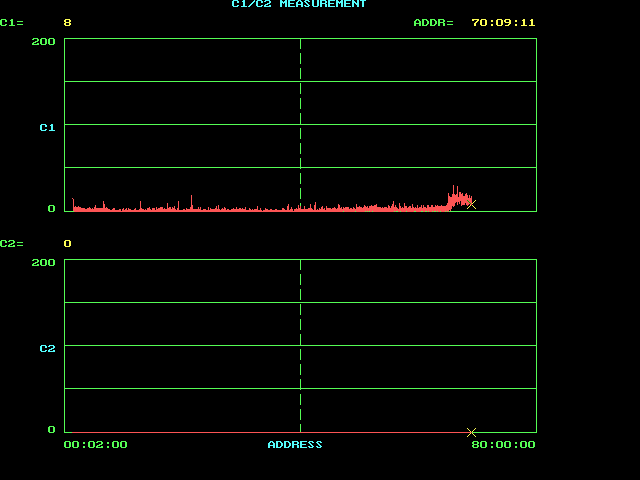640x480 pixels.
Task: Click the end address 80:00:00
Action: (x=503, y=444)
